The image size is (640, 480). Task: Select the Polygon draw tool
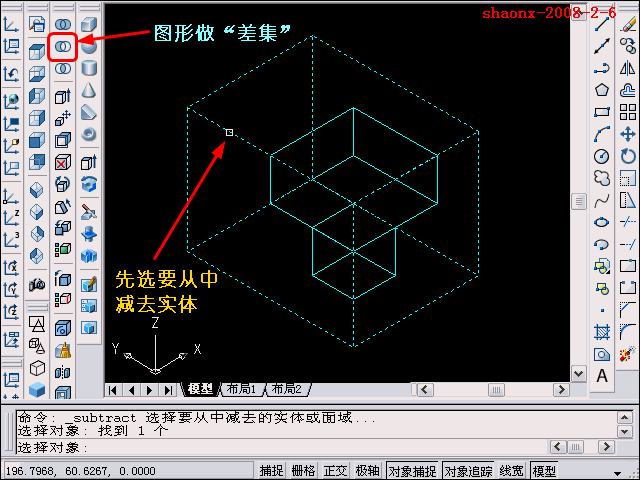(602, 90)
